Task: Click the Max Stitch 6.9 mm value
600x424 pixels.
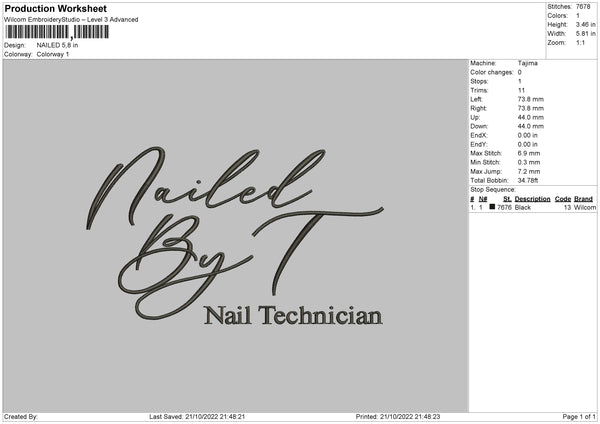Action: [529, 153]
